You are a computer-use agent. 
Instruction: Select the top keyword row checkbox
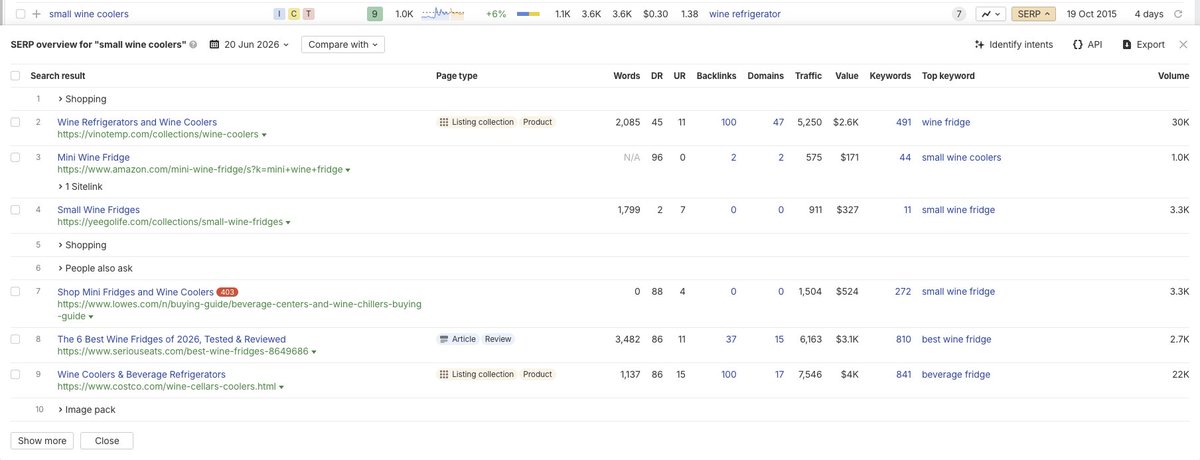point(20,14)
